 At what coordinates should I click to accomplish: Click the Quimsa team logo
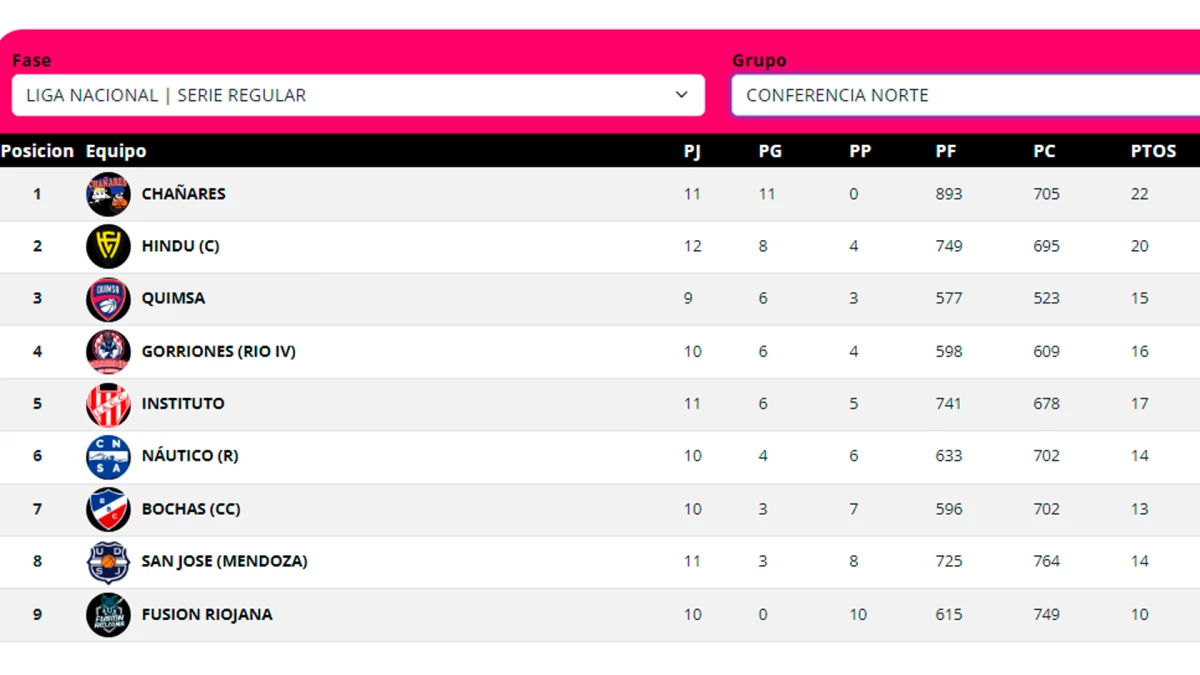[x=108, y=299]
